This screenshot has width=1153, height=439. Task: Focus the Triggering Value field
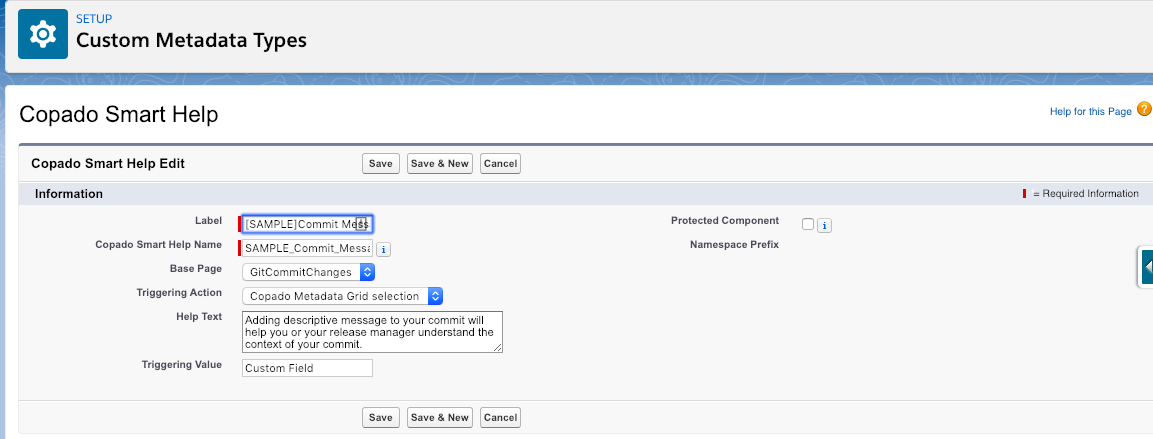pos(307,368)
